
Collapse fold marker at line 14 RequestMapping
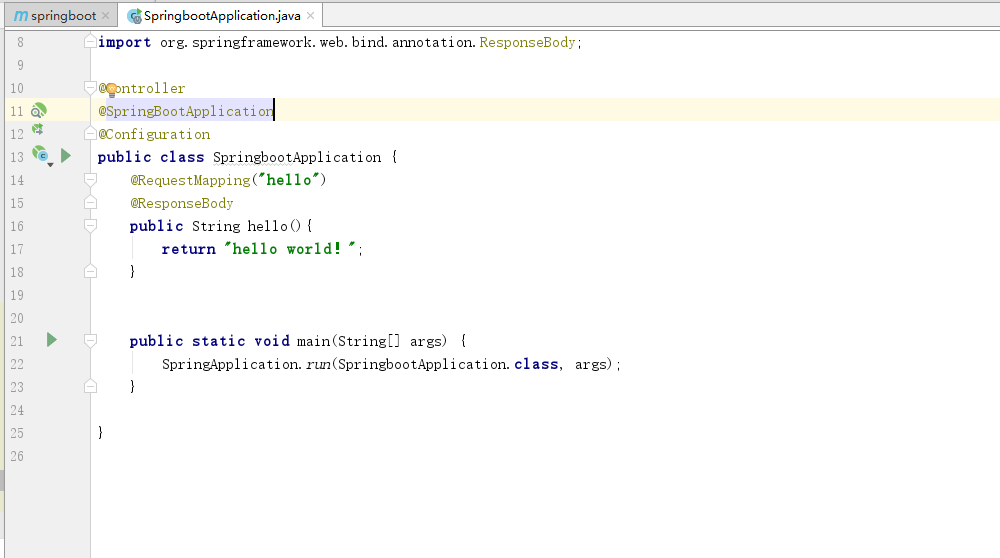[90, 180]
